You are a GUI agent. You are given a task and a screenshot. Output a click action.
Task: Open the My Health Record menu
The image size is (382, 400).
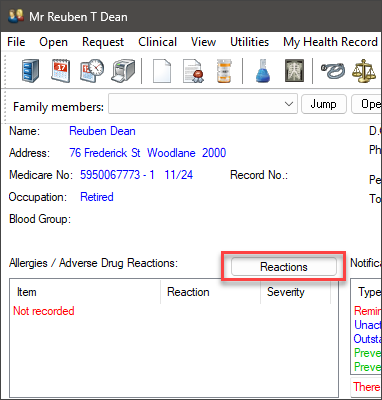(330, 42)
